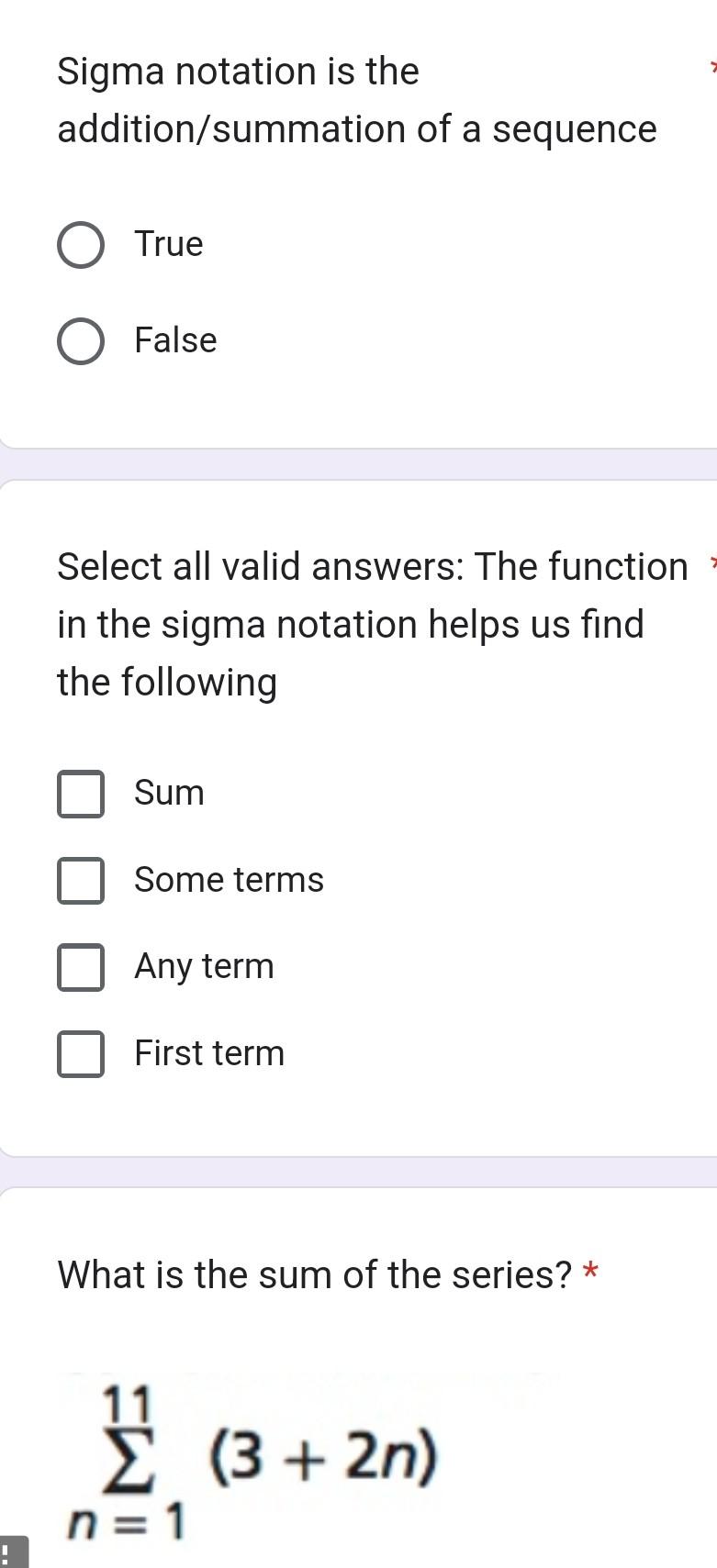The width and height of the screenshot is (717, 1568).
Task: Select the Sum option label
Action: 169,793
